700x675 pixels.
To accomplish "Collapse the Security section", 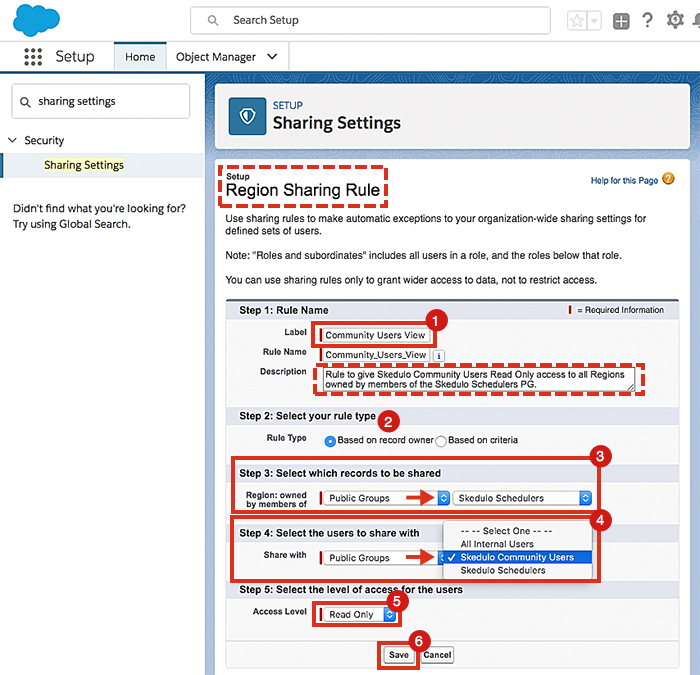I will 12,140.
